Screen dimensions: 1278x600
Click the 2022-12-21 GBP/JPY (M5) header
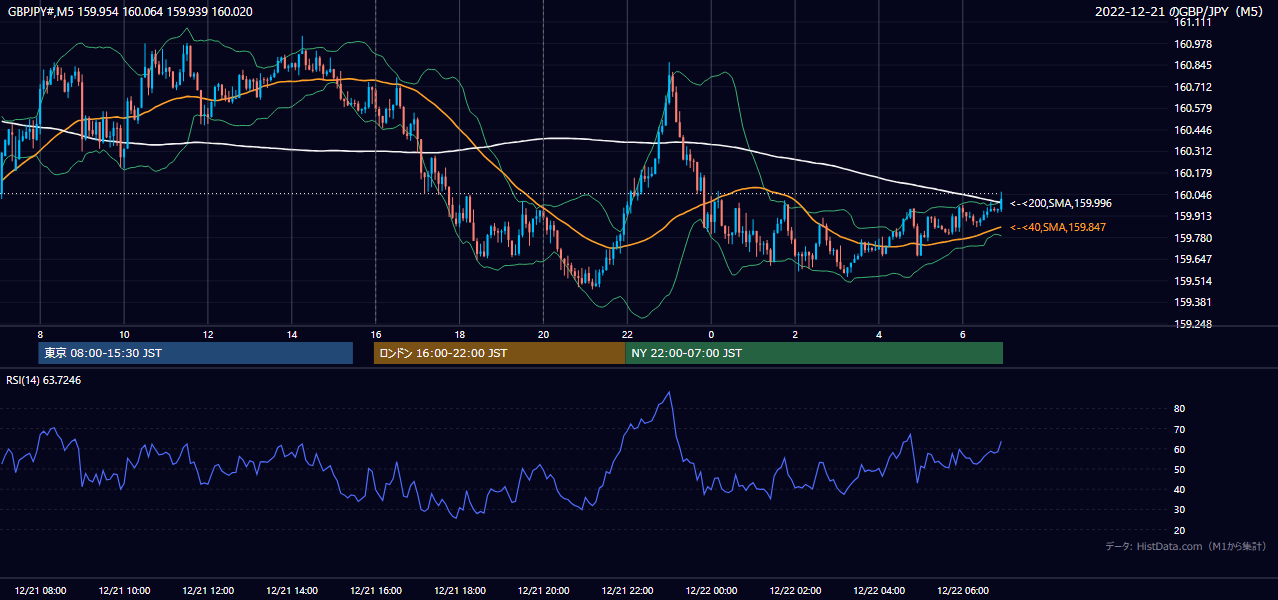click(x=1181, y=11)
